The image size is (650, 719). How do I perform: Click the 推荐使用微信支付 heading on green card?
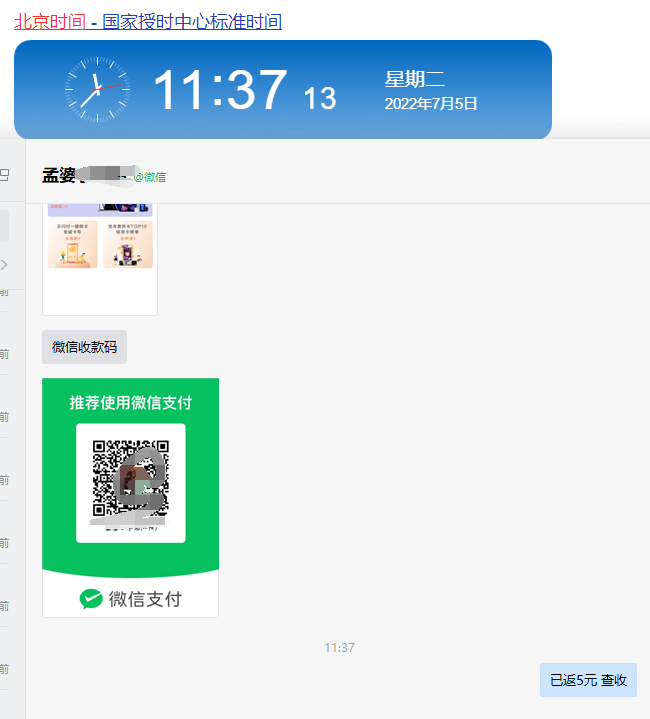coord(131,403)
